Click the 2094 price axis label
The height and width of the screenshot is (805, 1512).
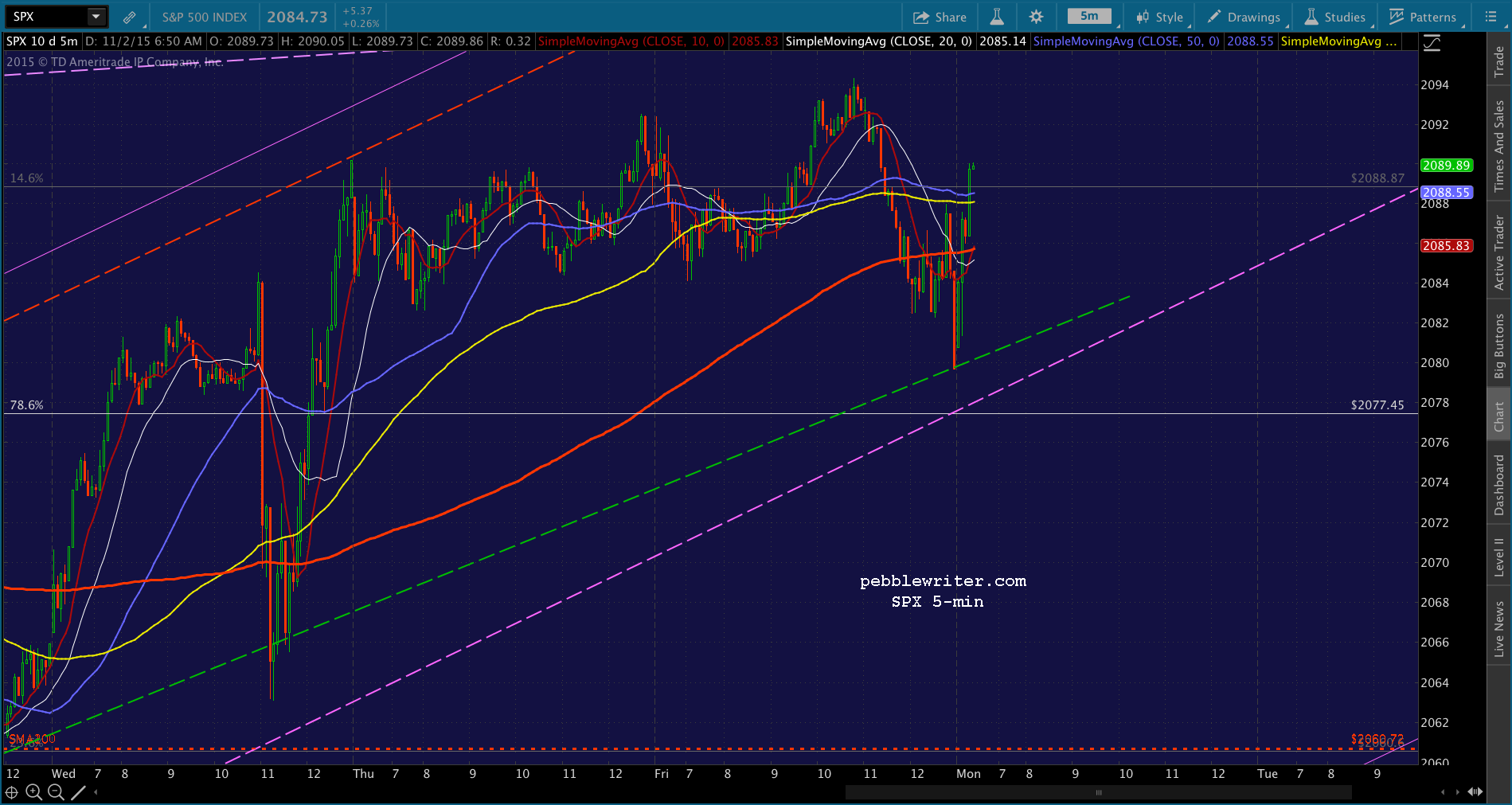pos(1435,85)
